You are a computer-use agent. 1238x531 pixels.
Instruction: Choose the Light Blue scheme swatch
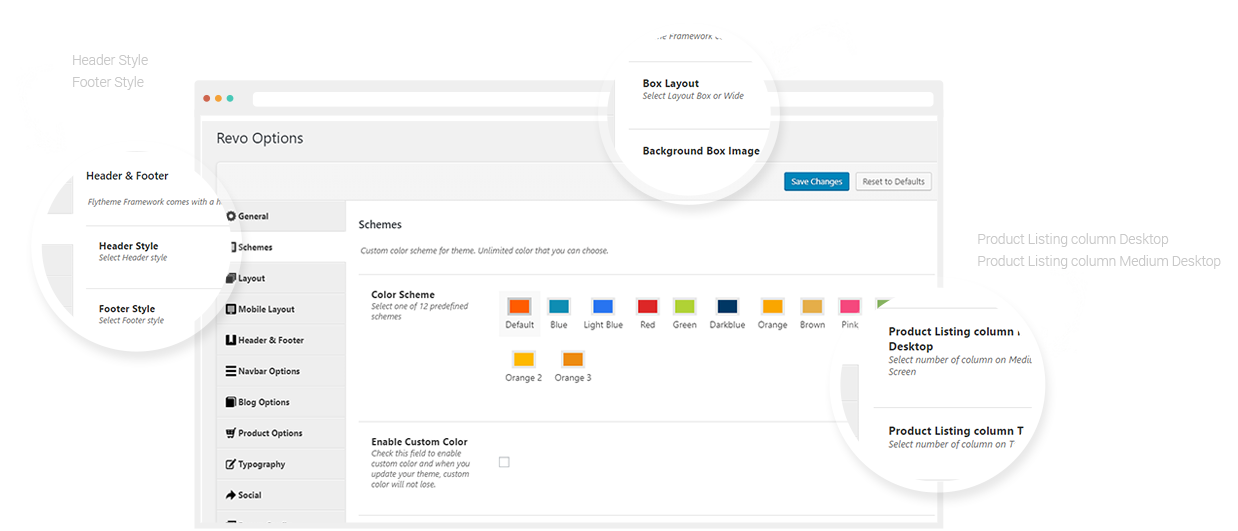(x=602, y=306)
